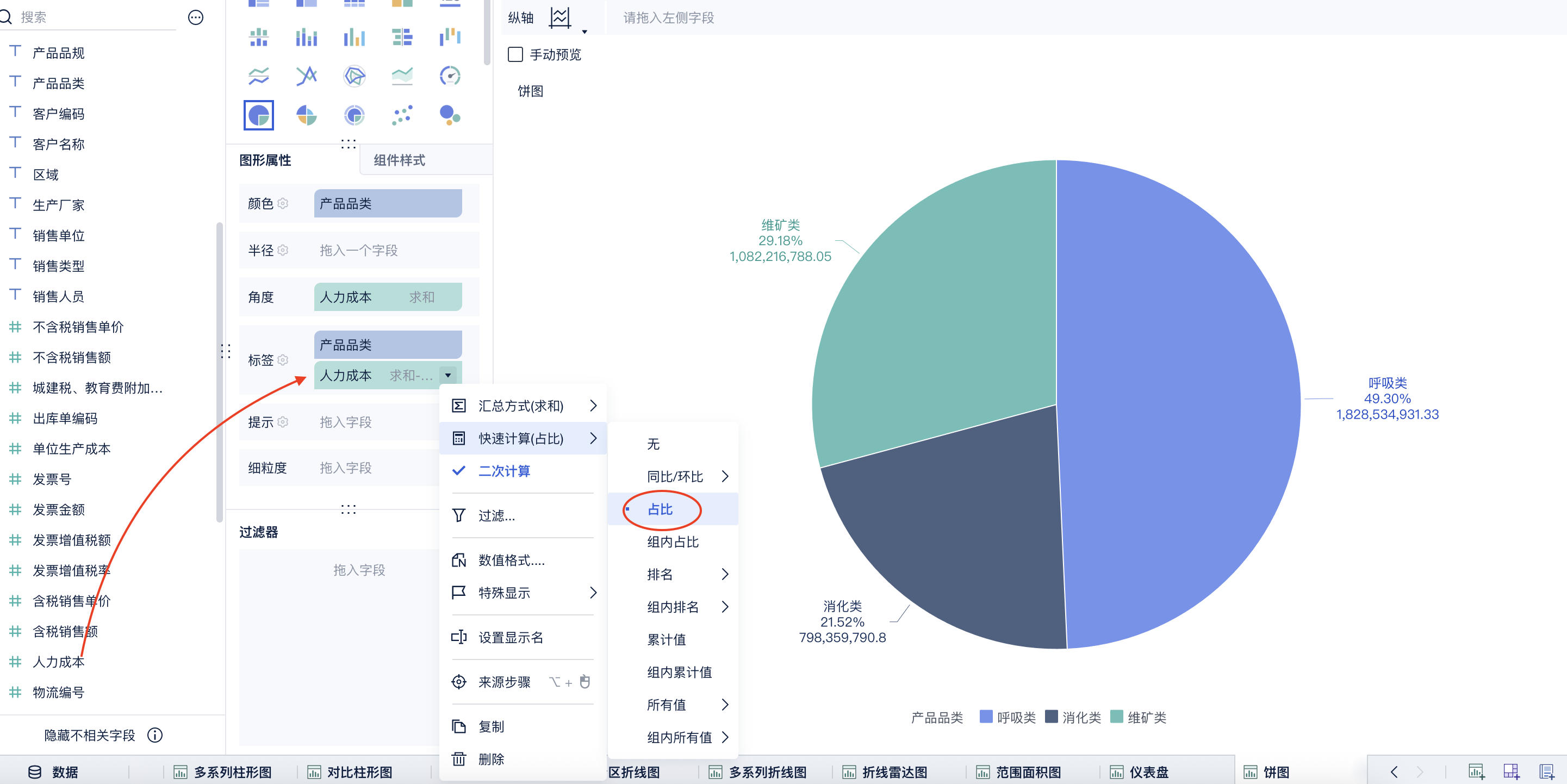Image resolution: width=1567 pixels, height=784 pixels.
Task: Select the radar chart type icon
Action: [354, 76]
